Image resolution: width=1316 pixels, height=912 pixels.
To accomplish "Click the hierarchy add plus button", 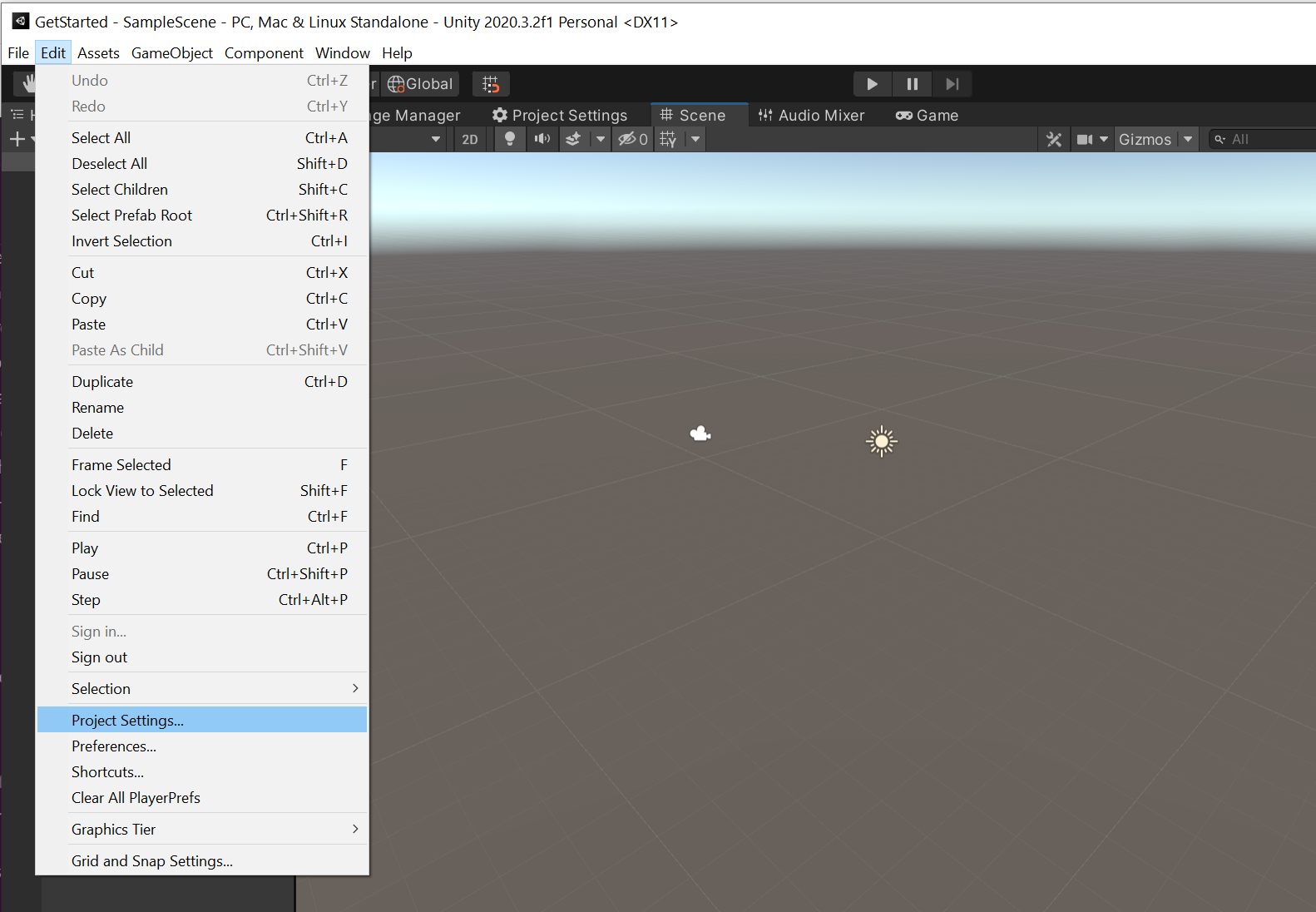I will [17, 139].
